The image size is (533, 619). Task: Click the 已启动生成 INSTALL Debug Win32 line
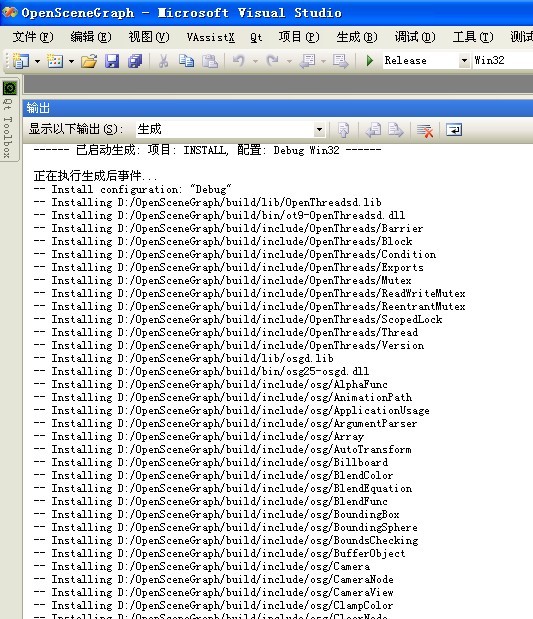click(x=207, y=150)
